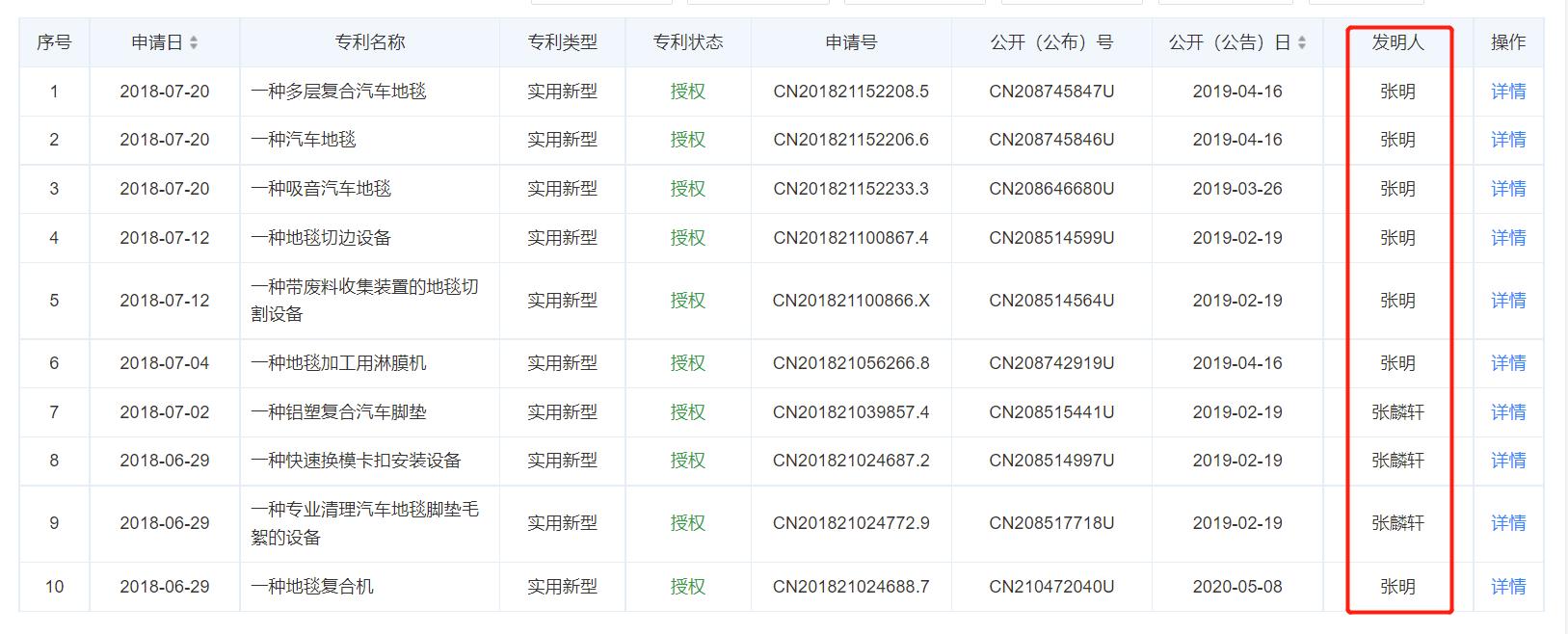Sort table by 公开（公告）日 column arrows
Image resolution: width=1568 pixels, height=634 pixels.
pyautogui.click(x=1302, y=42)
